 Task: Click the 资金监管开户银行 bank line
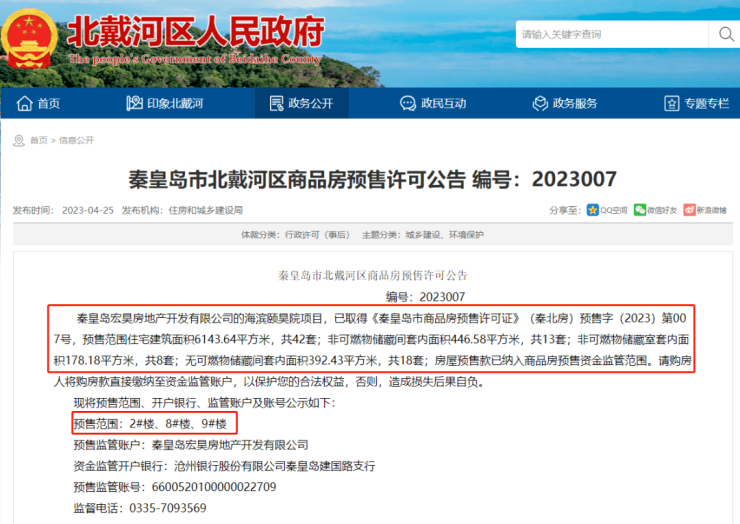(224, 466)
